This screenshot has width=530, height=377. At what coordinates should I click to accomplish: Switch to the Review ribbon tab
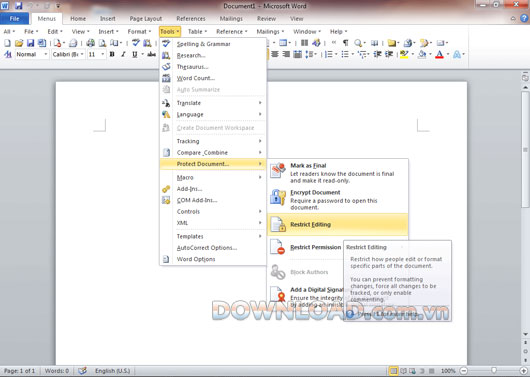266,19
